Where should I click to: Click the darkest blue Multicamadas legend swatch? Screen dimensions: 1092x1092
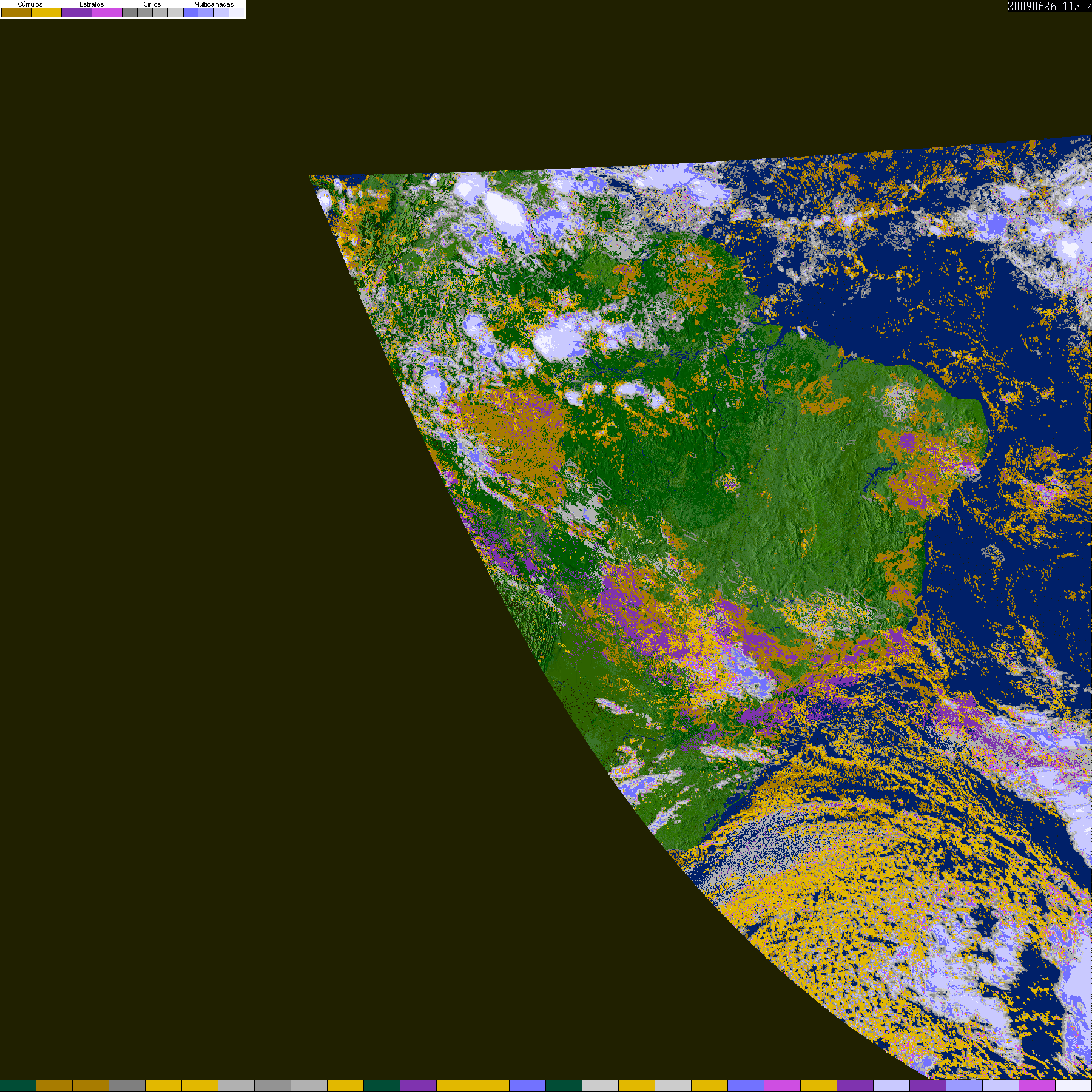point(190,12)
